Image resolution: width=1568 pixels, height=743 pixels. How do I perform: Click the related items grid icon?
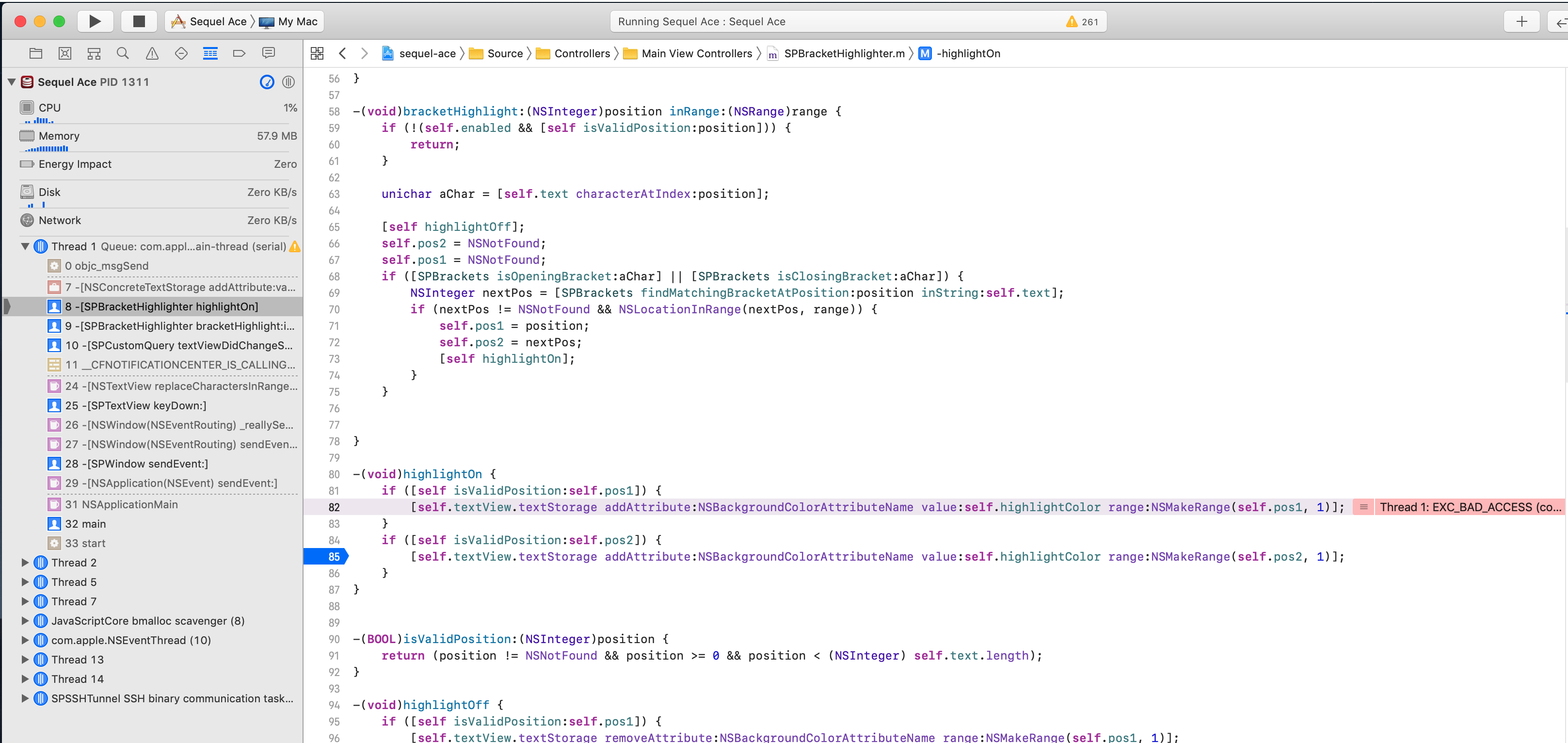317,54
